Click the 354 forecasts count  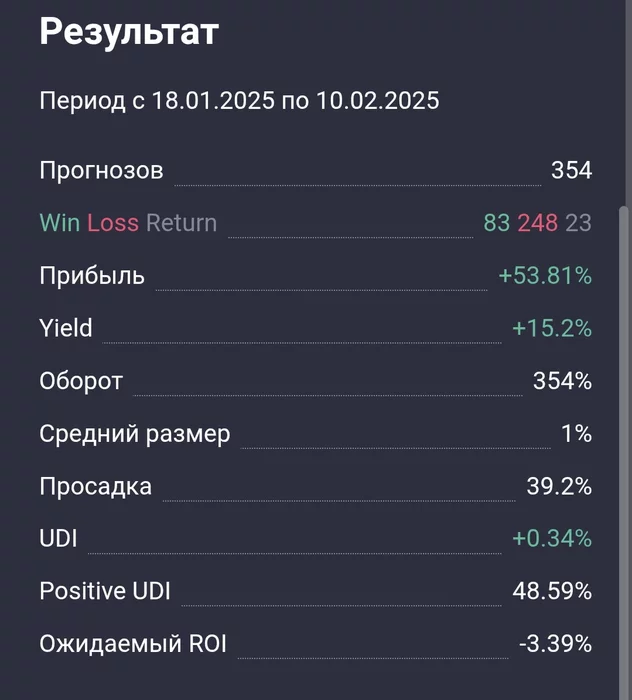(x=571, y=170)
